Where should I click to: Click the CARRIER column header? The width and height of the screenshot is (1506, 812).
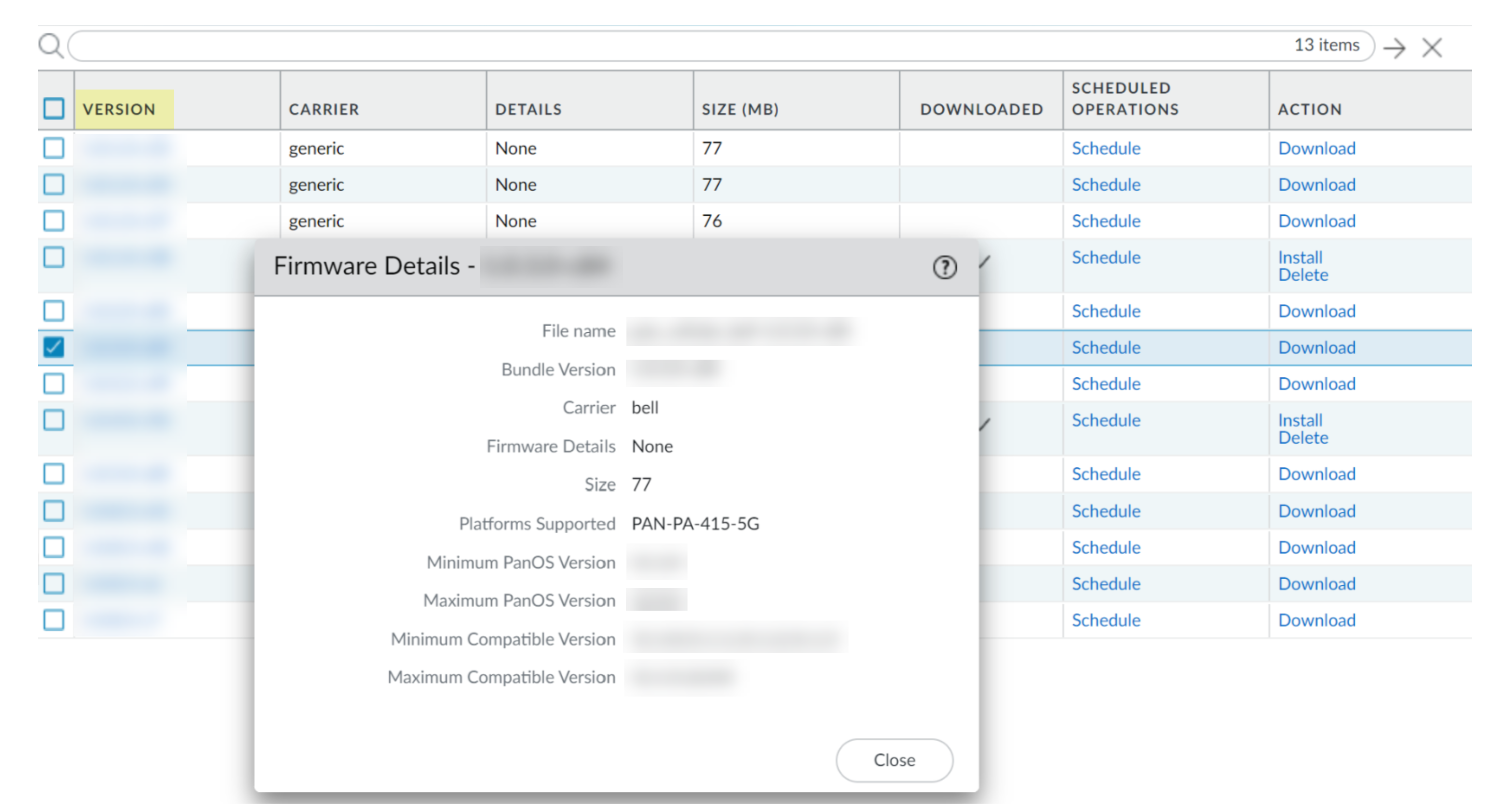pos(324,109)
